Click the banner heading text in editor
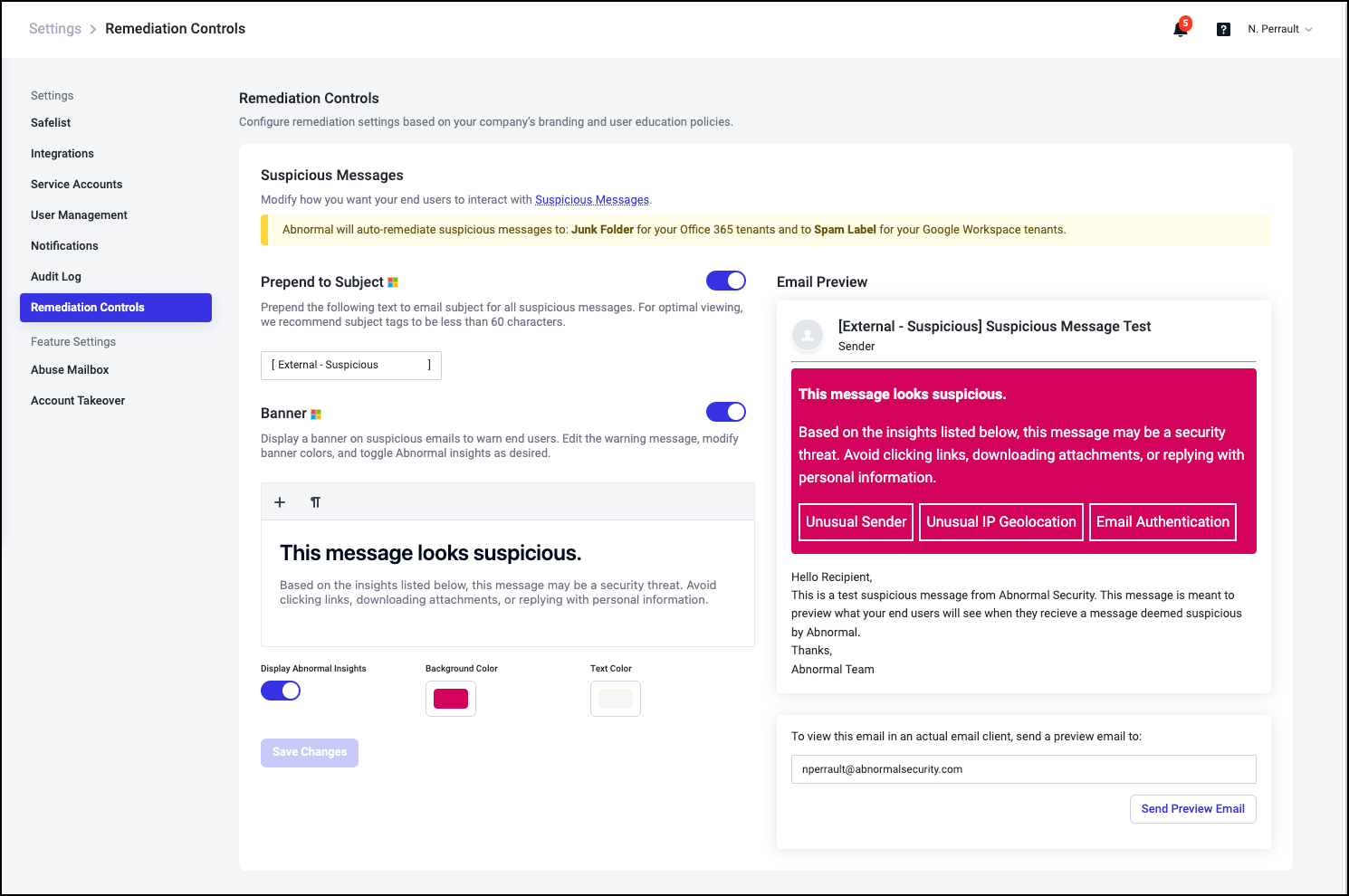The image size is (1349, 896). tap(431, 553)
